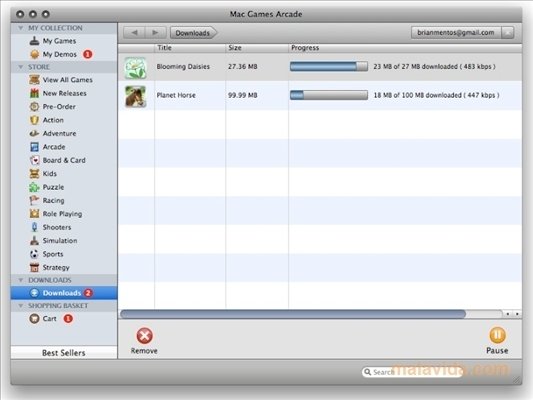Image resolution: width=533 pixels, height=400 pixels.
Task: Click the scrollbar left arrow
Action: pyautogui.click(x=508, y=314)
